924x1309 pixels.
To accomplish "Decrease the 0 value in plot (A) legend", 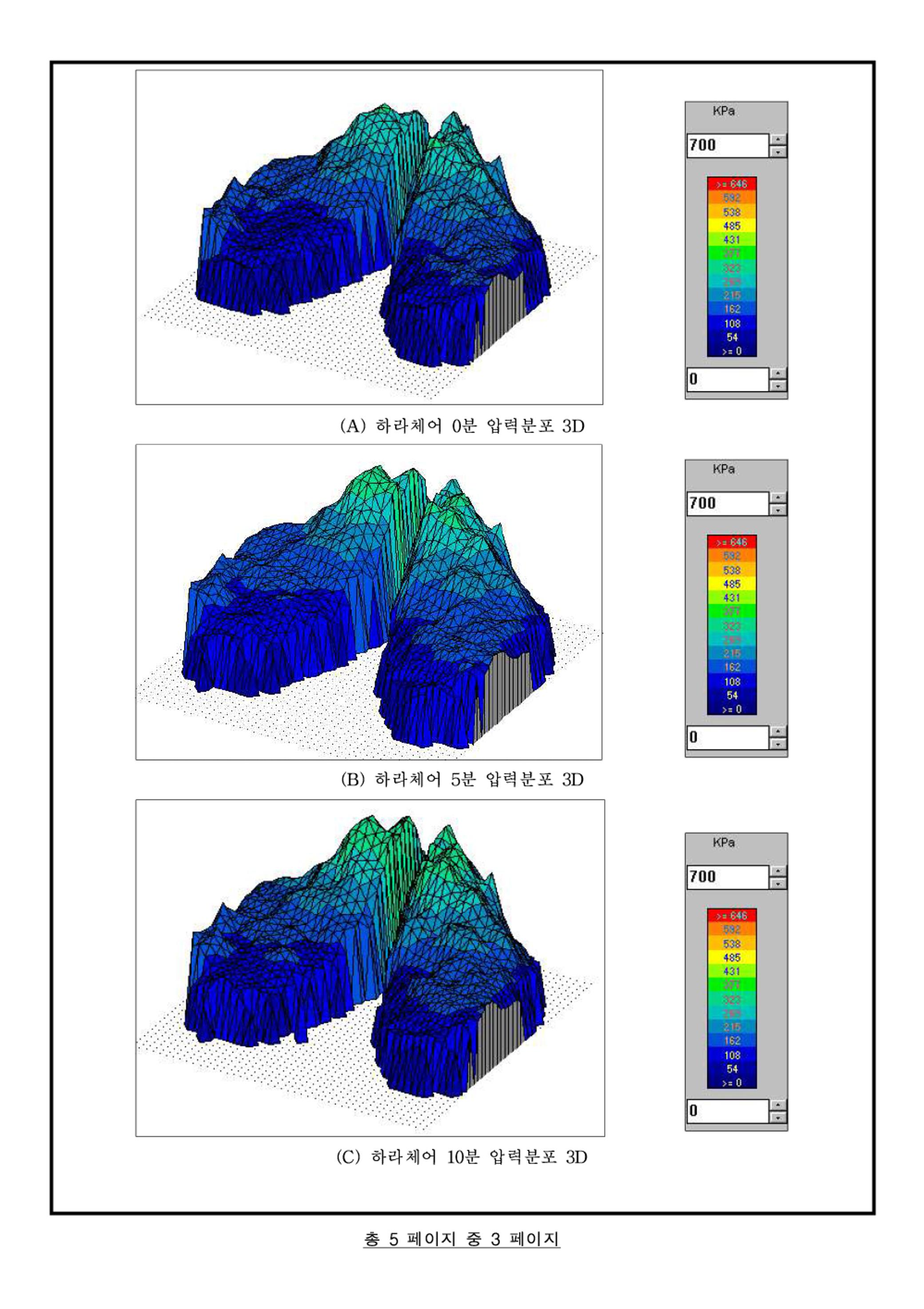I will 778,386.
